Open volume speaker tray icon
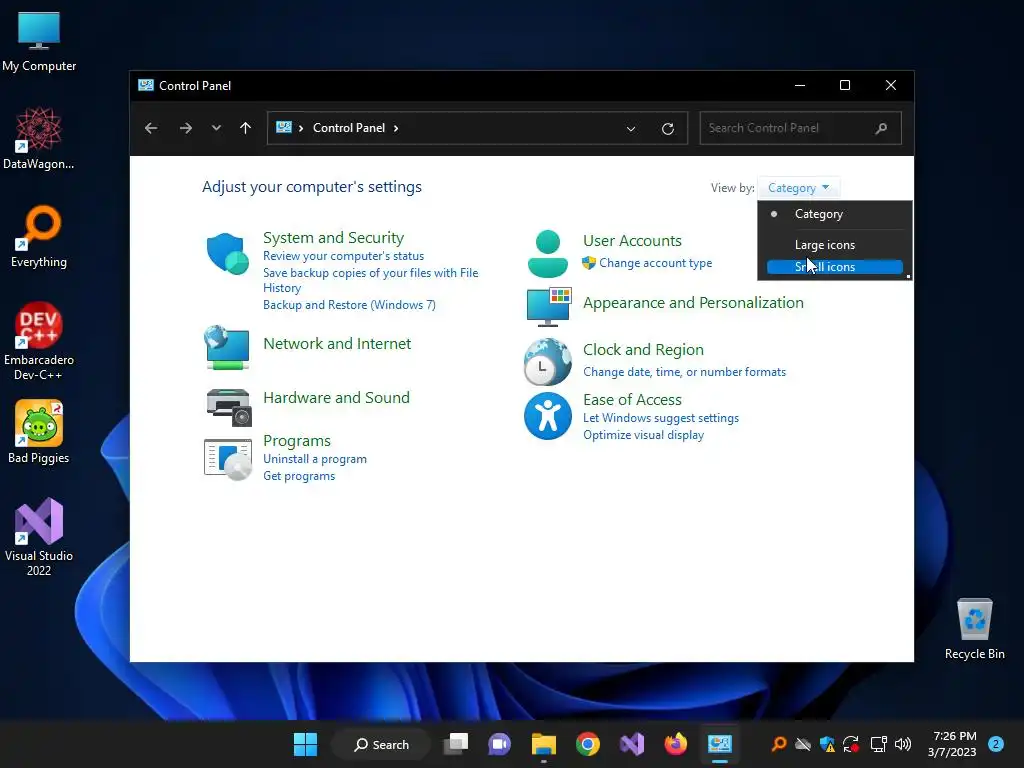The image size is (1024, 768). pos(903,744)
